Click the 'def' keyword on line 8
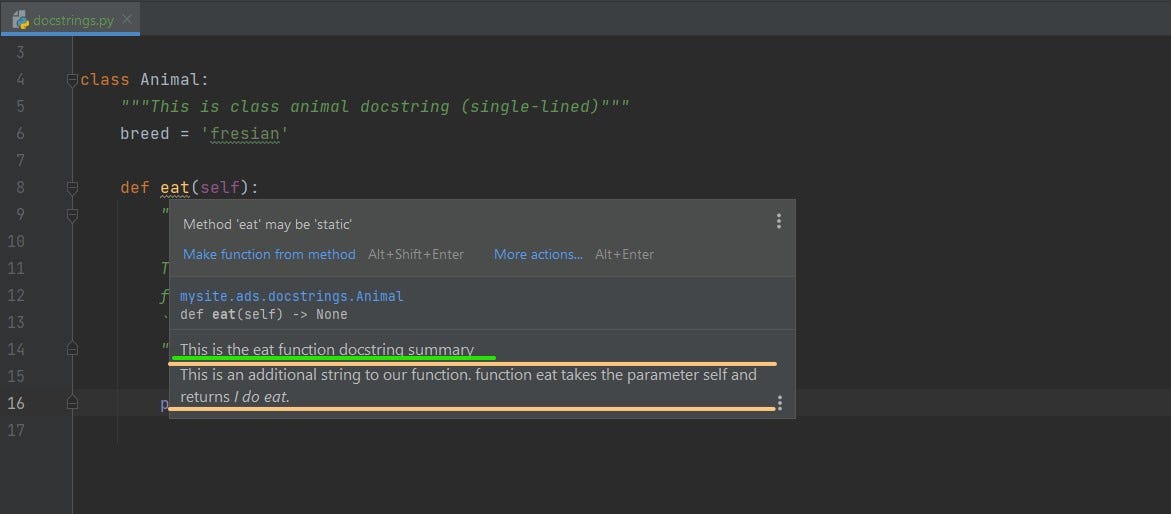Image resolution: width=1171 pixels, height=514 pixels. tap(135, 188)
